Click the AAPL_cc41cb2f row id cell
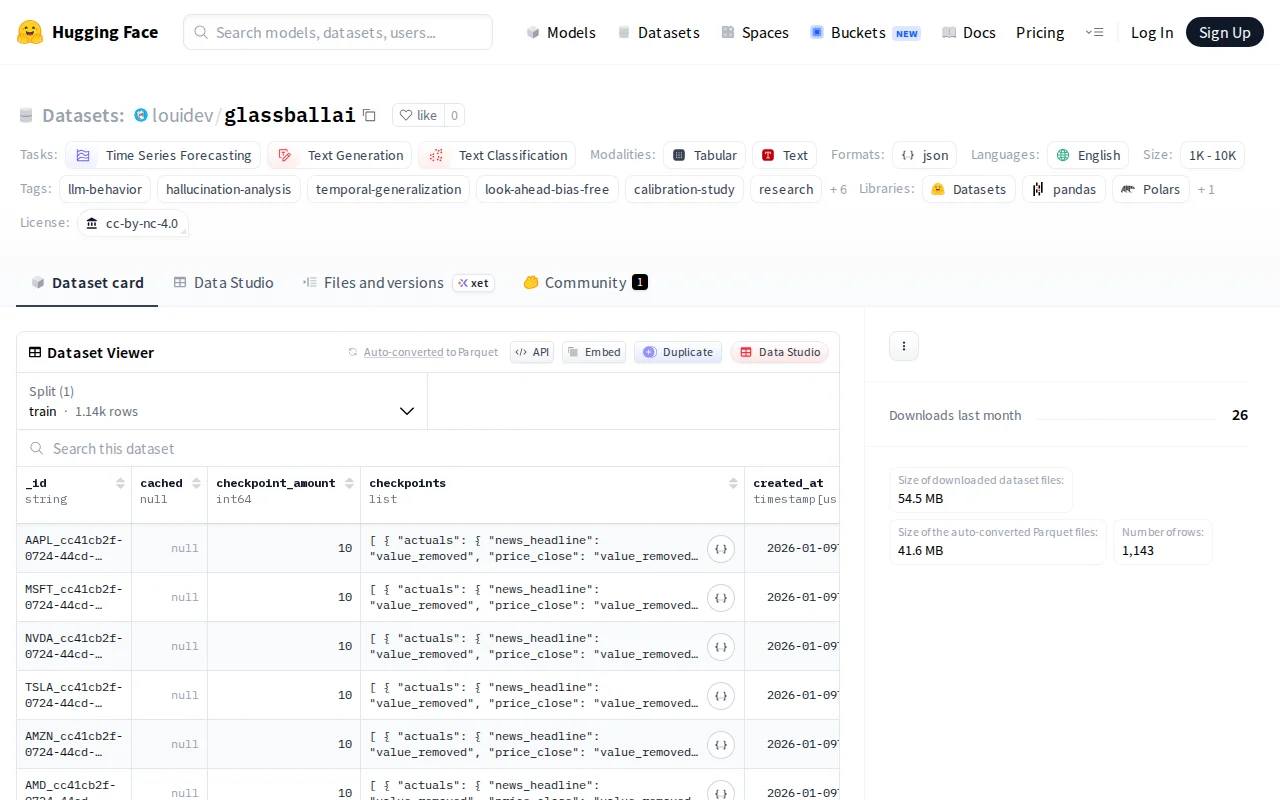Screen dimensions: 1280x800 tap(74, 548)
